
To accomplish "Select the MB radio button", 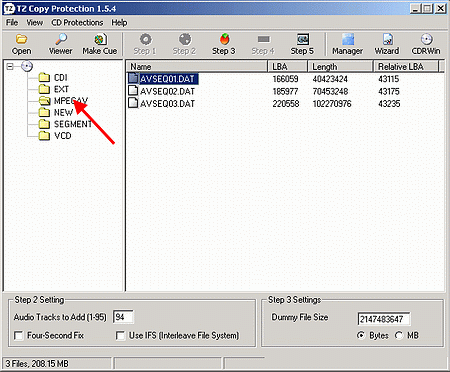I will [399, 335].
